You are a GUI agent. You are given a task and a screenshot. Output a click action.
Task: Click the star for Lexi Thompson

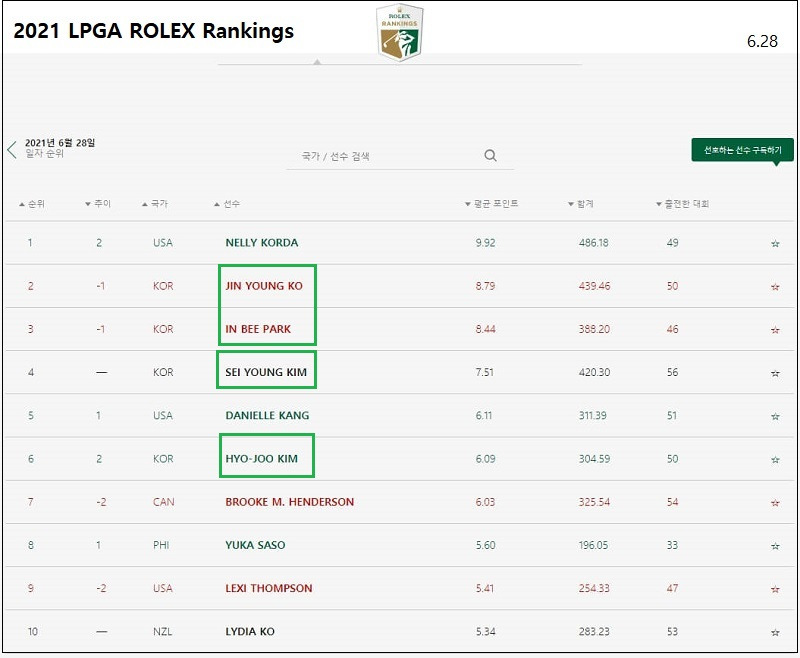tap(775, 590)
